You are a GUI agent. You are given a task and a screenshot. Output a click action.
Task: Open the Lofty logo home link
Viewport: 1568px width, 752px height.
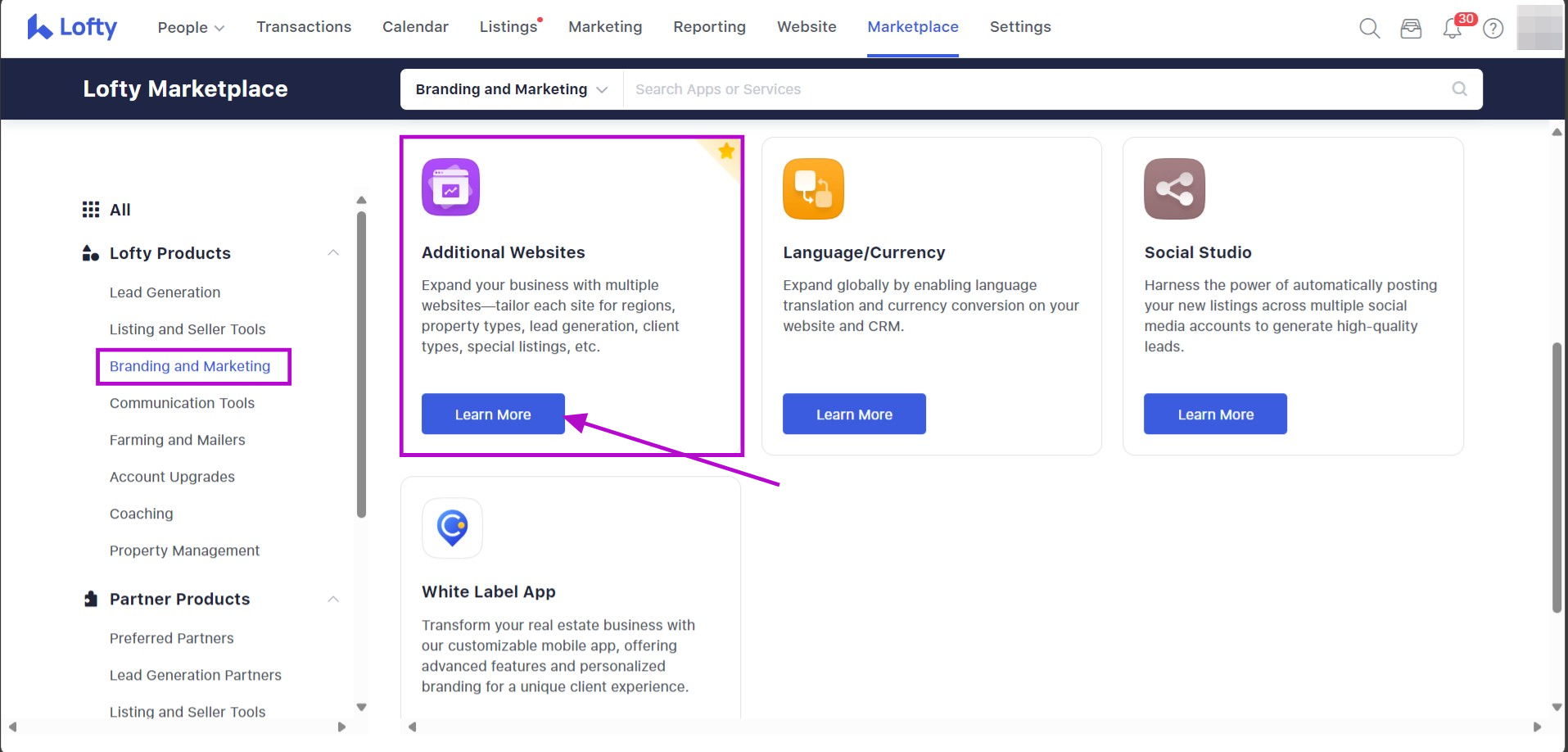coord(72,27)
